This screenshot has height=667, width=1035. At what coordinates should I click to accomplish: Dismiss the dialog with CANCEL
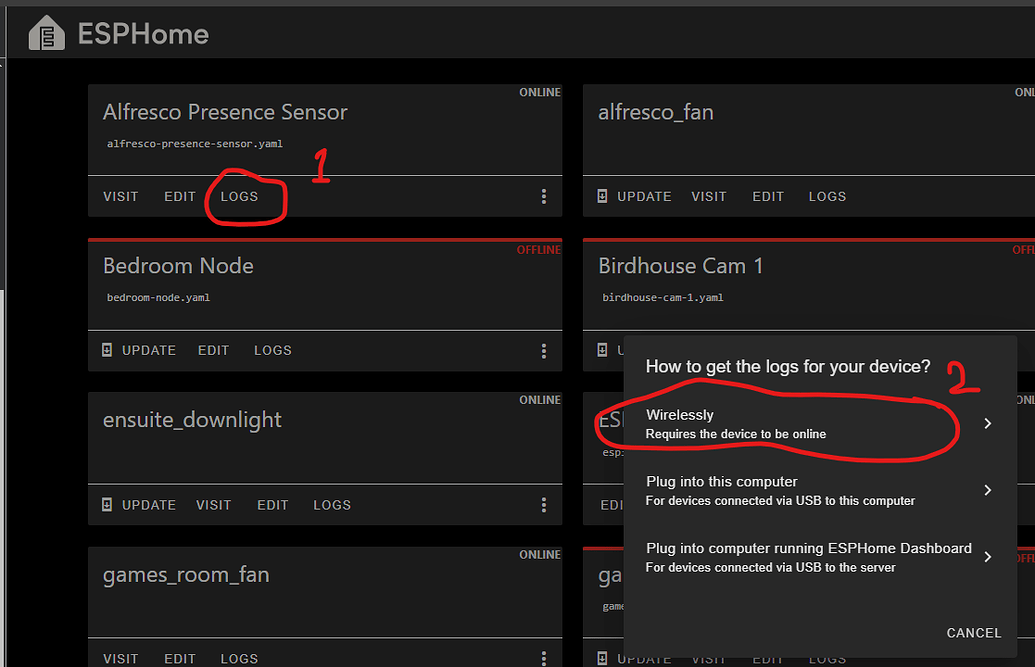coord(973,632)
